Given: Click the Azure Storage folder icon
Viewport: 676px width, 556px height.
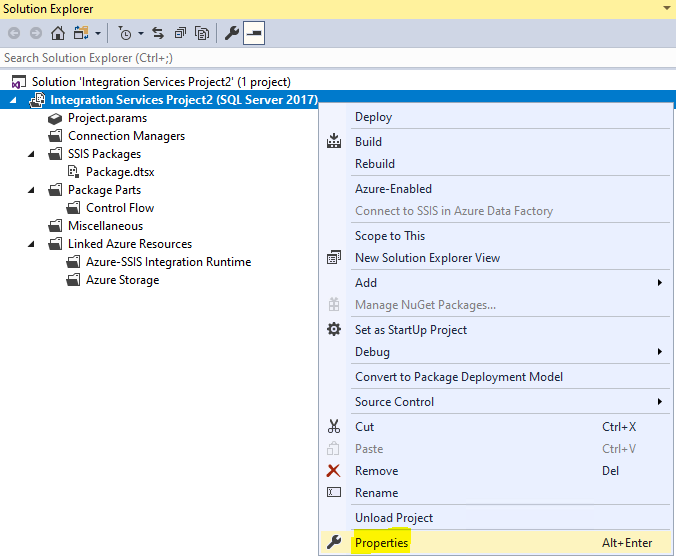Looking at the screenshot, I should (73, 280).
